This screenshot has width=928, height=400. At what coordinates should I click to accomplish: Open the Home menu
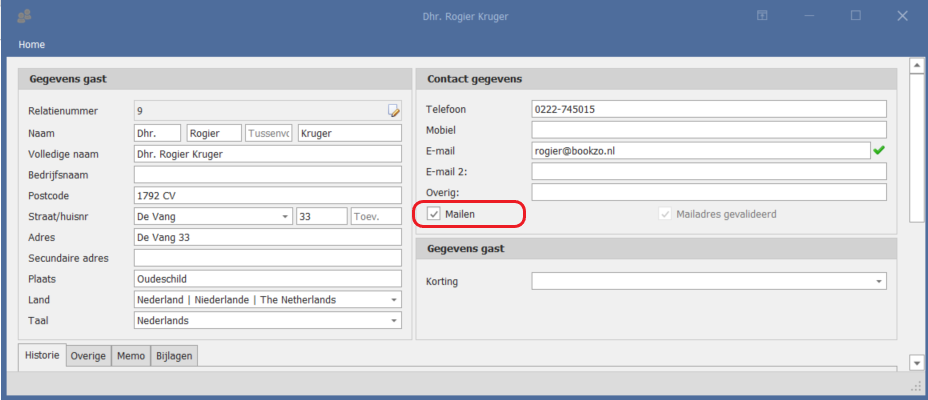coord(31,44)
